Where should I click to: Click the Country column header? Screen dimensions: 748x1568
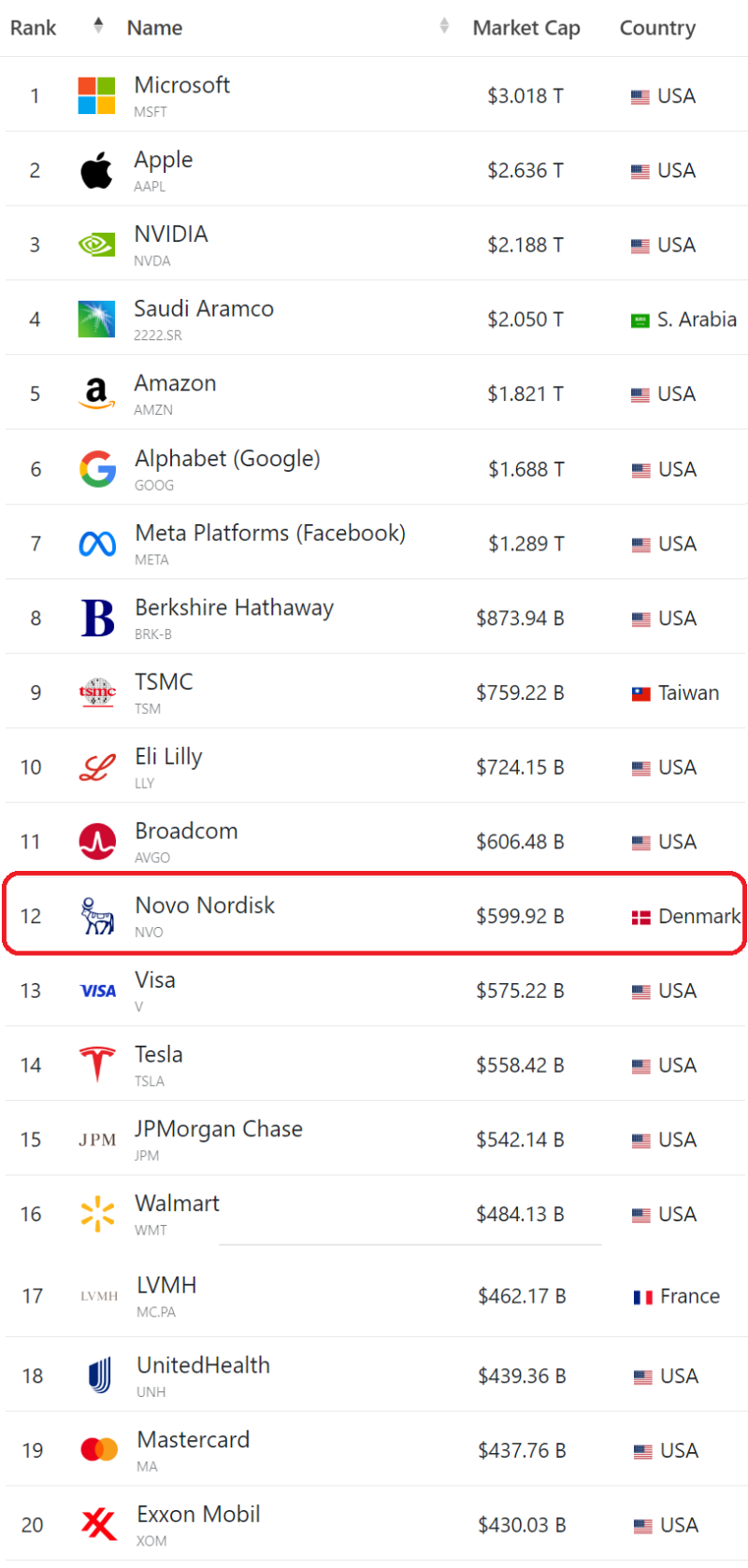point(657,28)
